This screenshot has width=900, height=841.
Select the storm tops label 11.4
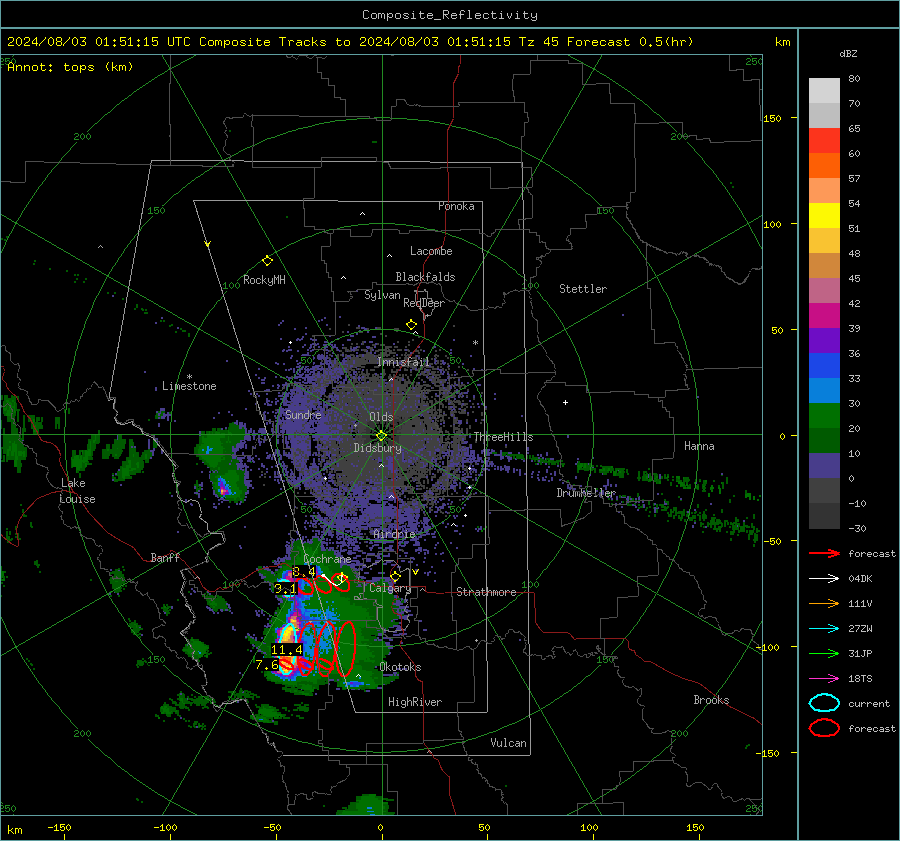pos(286,650)
